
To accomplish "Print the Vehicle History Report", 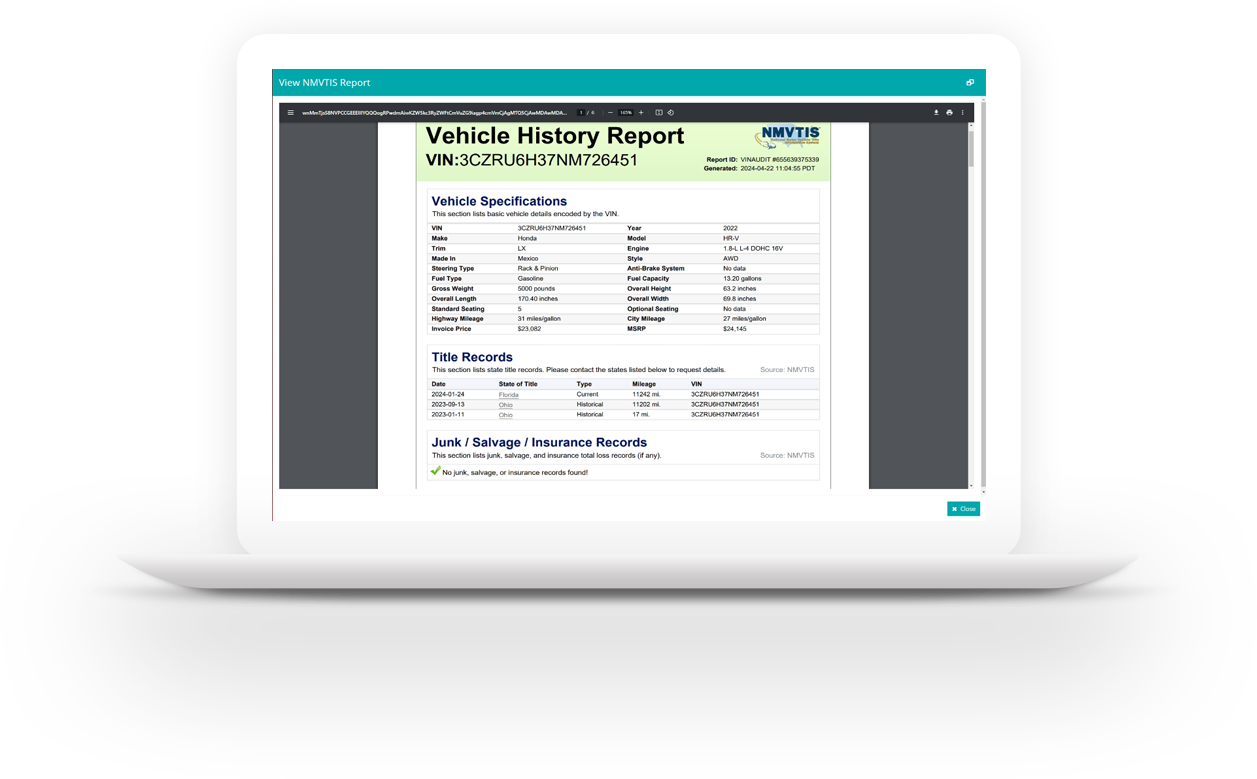I will coord(949,112).
